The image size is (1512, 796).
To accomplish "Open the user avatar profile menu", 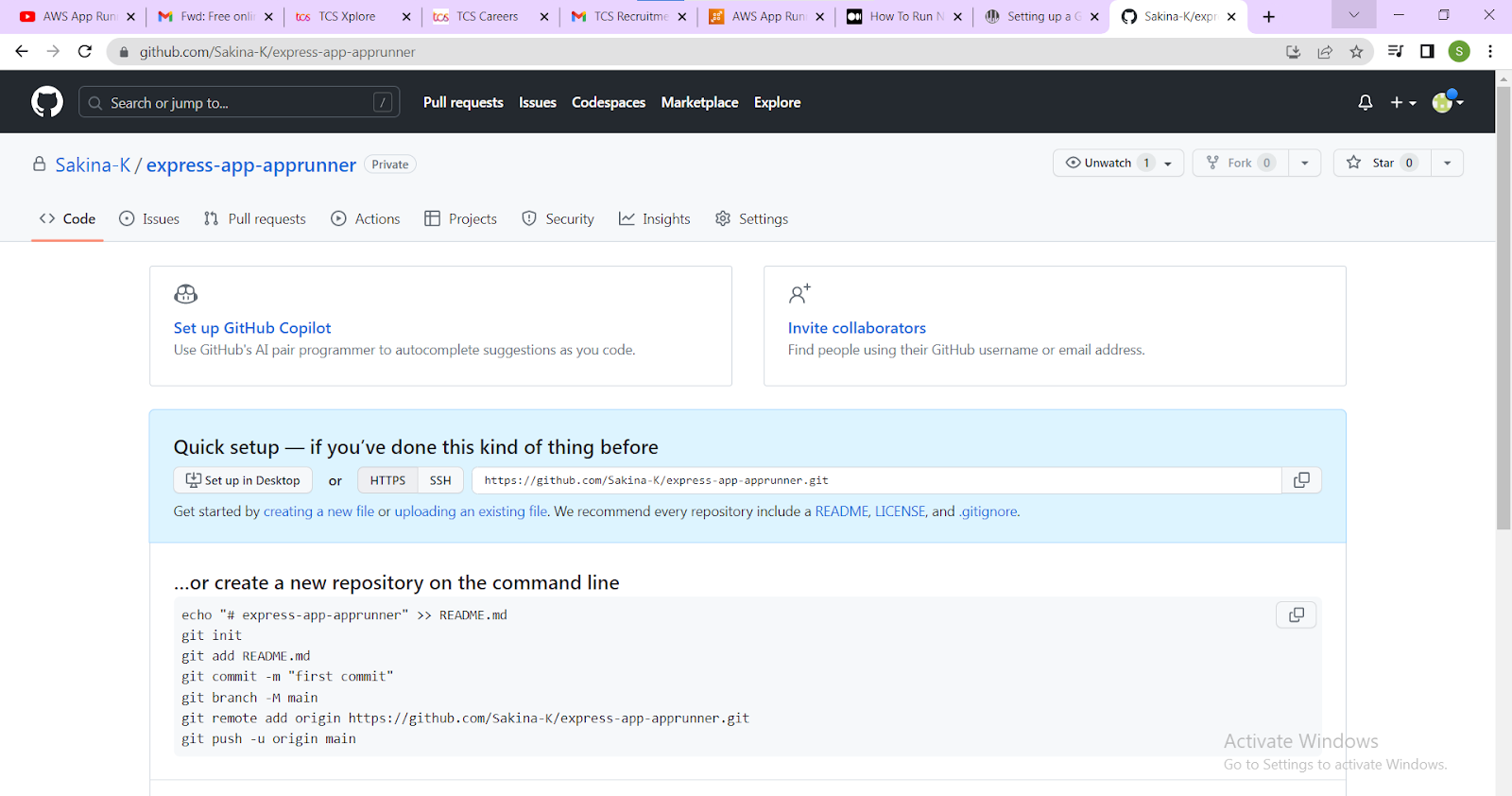I will point(1448,102).
